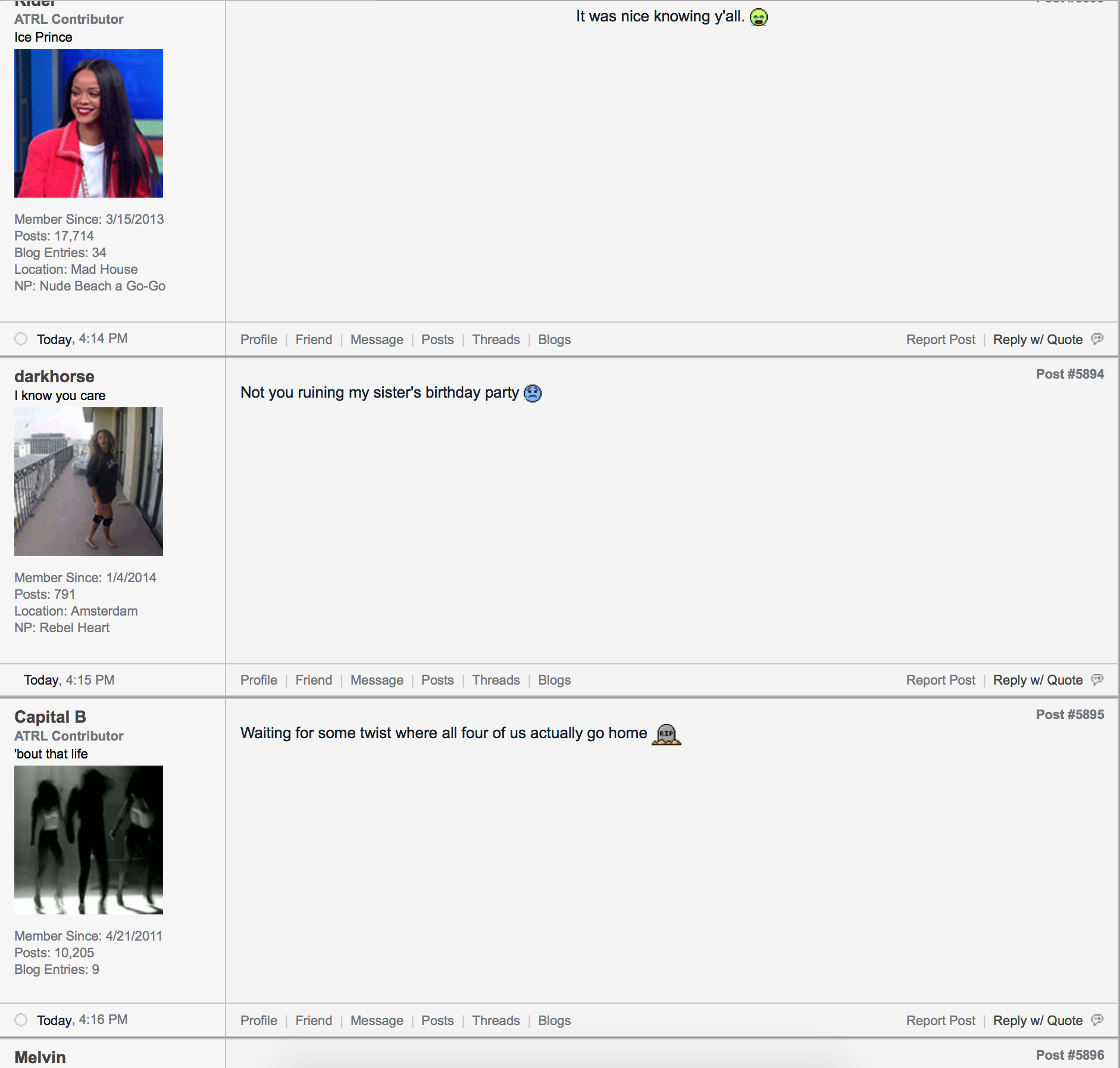
Task: Click the quote bubble icon on post #5894
Action: pos(1097,679)
